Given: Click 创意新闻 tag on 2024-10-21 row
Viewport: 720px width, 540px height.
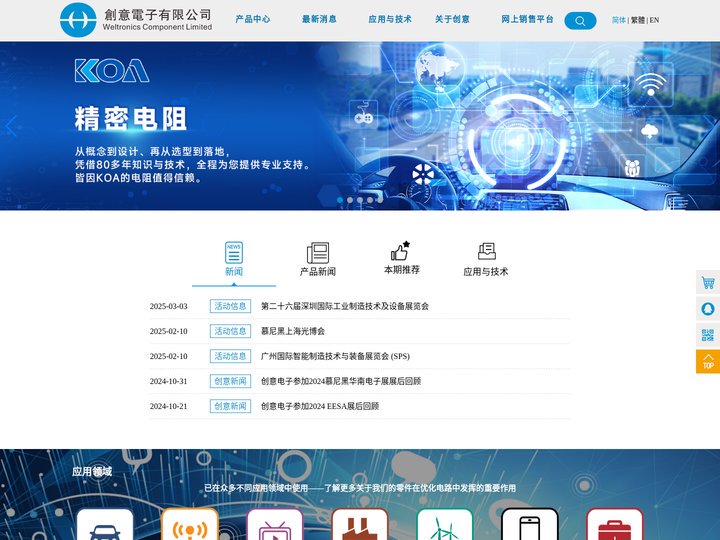Looking at the screenshot, I should coord(231,406).
